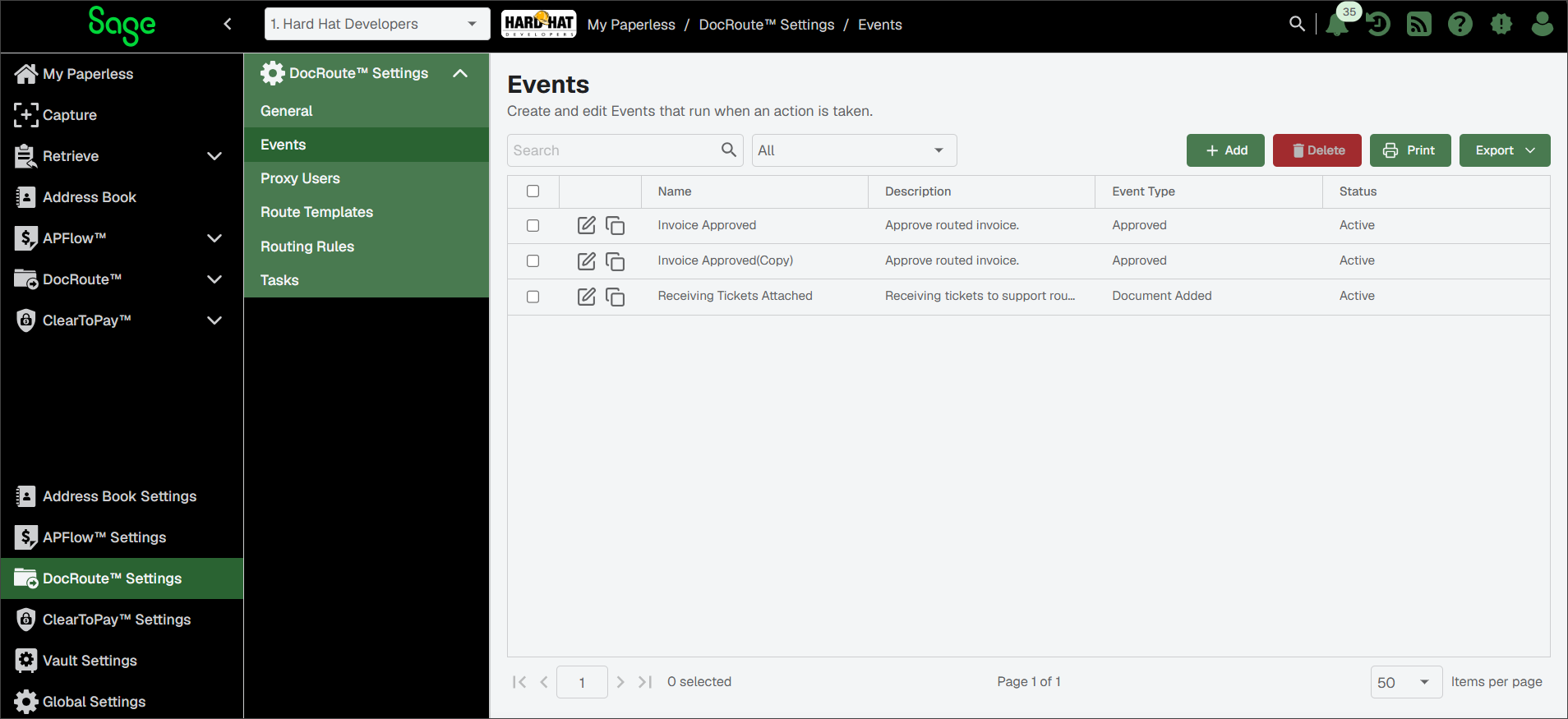Click the Add button
The image size is (1568, 719).
(x=1225, y=150)
